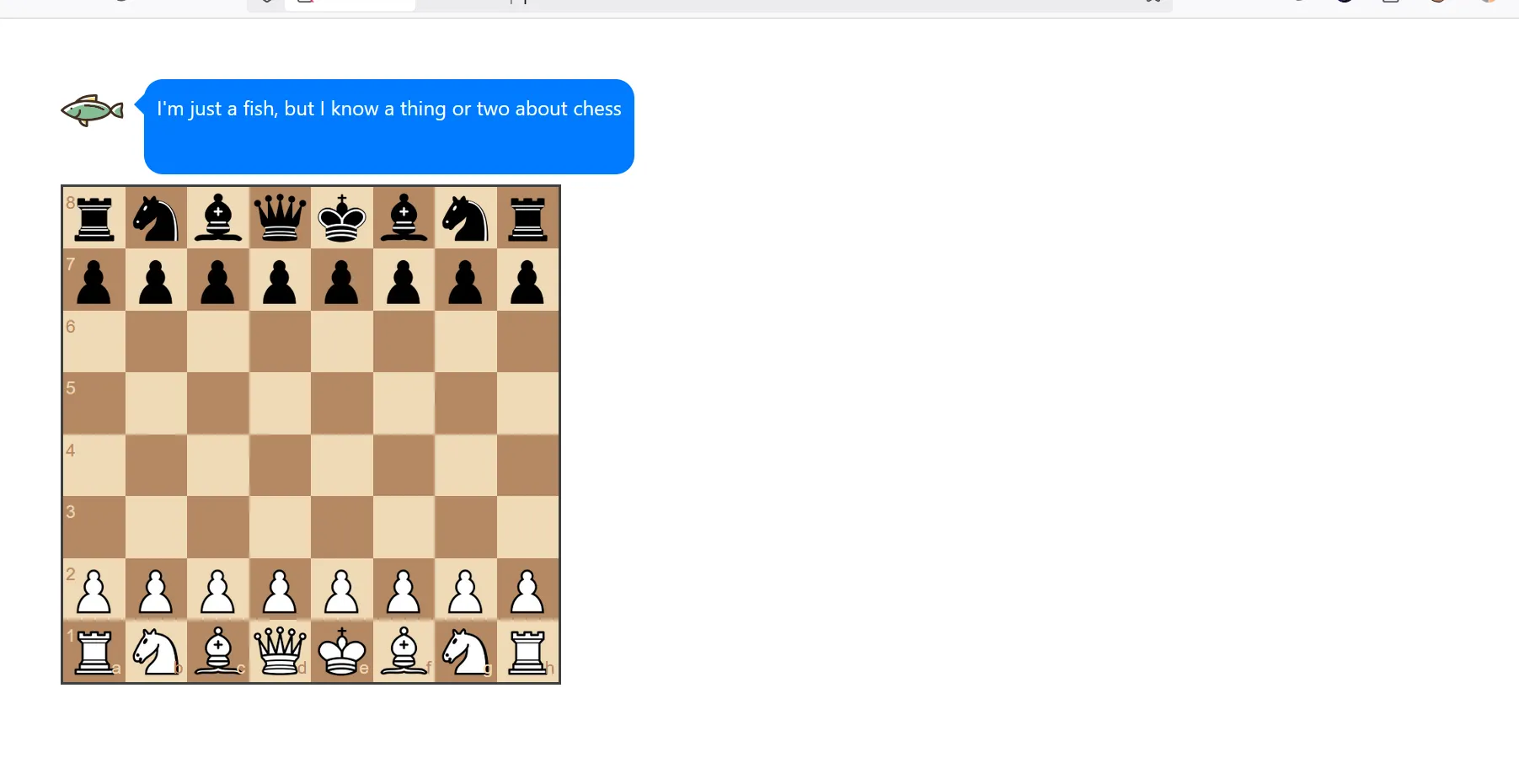
Task: Select the white knight on b1
Action: tap(156, 652)
